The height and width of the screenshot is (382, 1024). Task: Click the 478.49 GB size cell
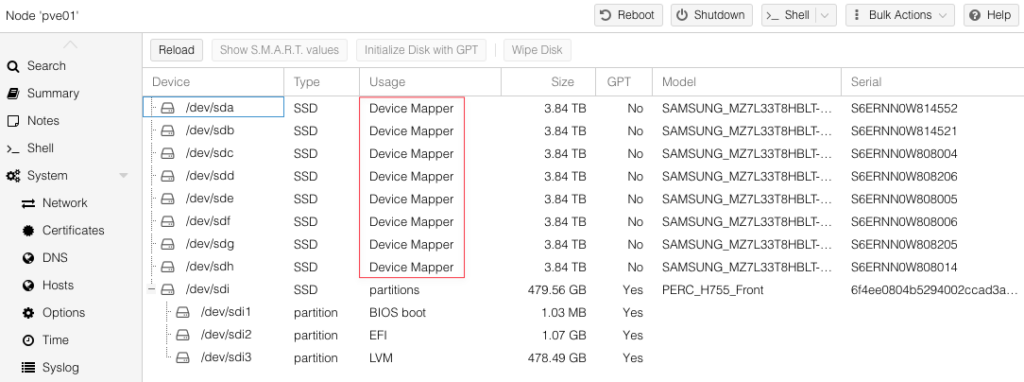[x=557, y=358]
